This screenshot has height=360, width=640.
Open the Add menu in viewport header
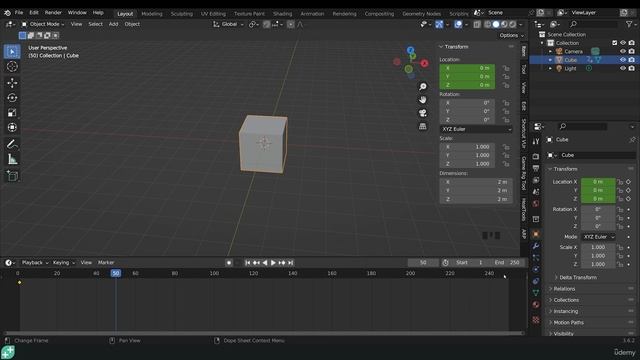click(x=113, y=24)
